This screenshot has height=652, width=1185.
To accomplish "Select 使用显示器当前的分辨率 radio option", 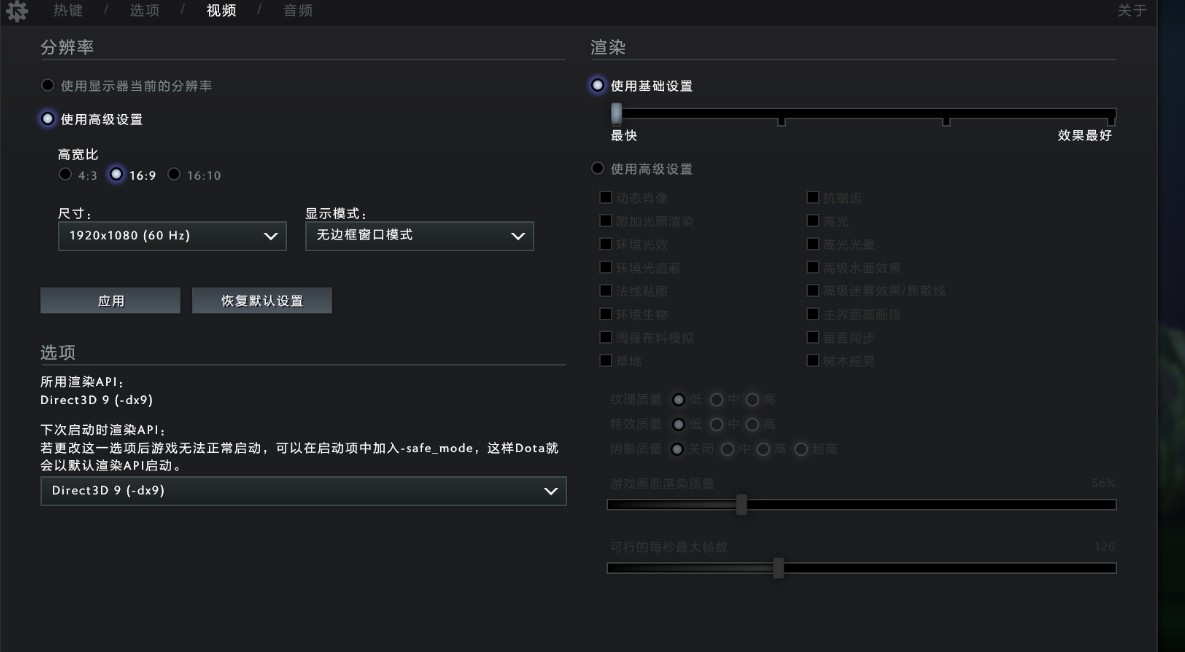I will (47, 86).
